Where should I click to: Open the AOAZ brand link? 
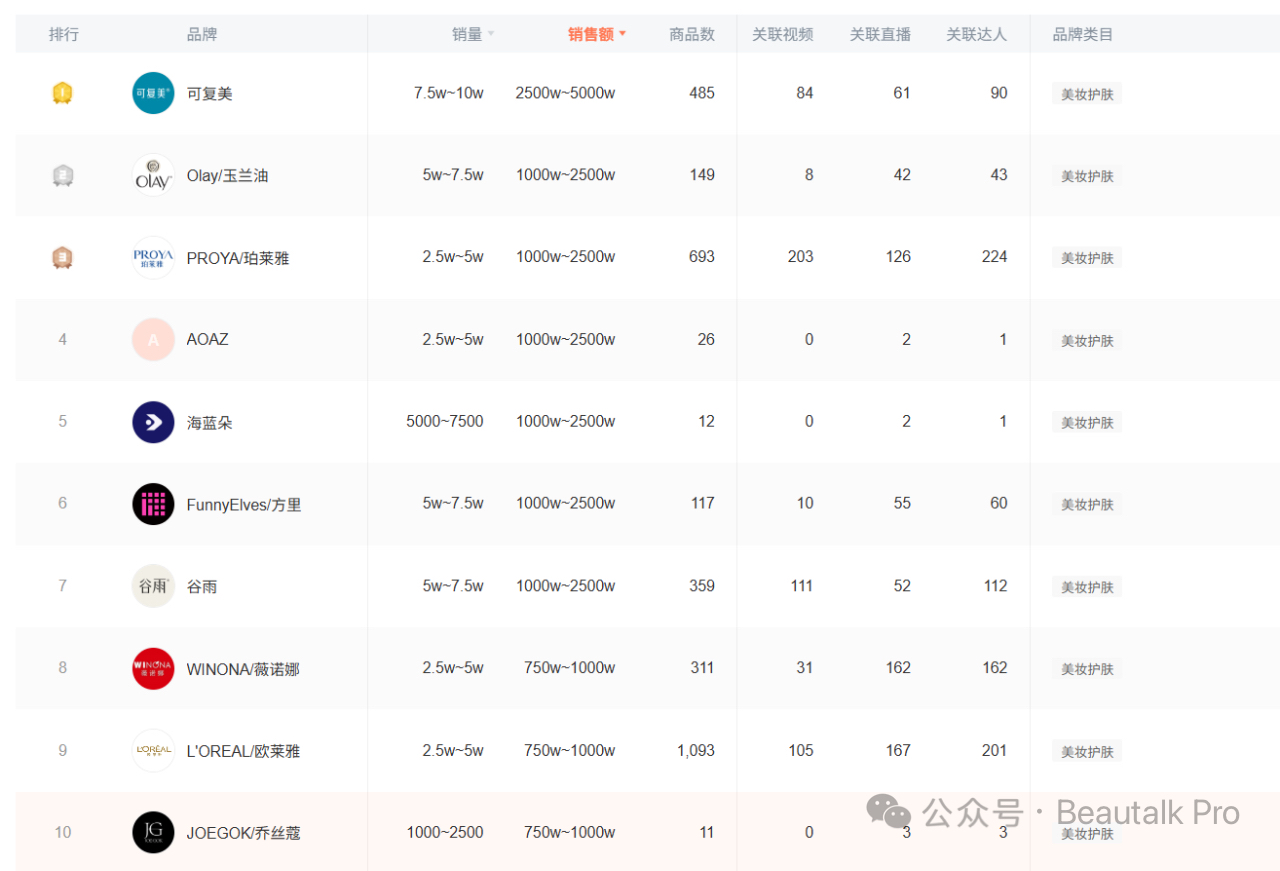(208, 339)
